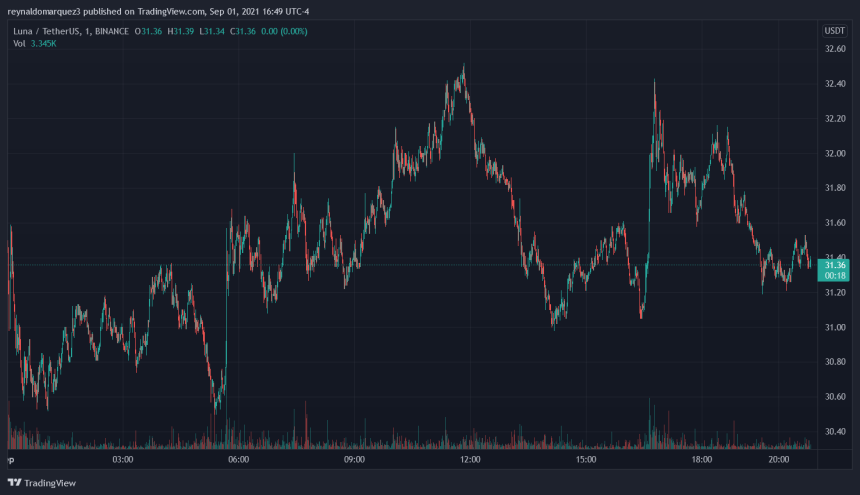
Task: Select the 15:00 time axis label
Action: [586, 460]
